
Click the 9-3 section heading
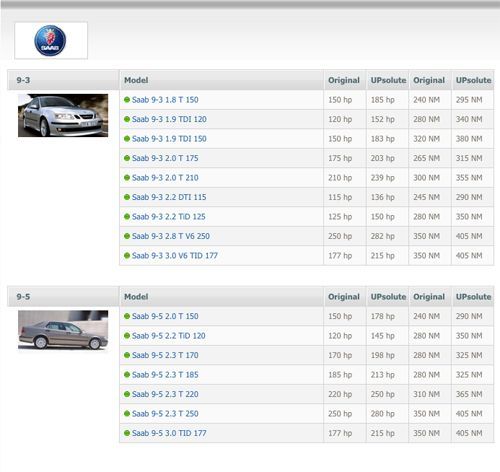[23, 80]
